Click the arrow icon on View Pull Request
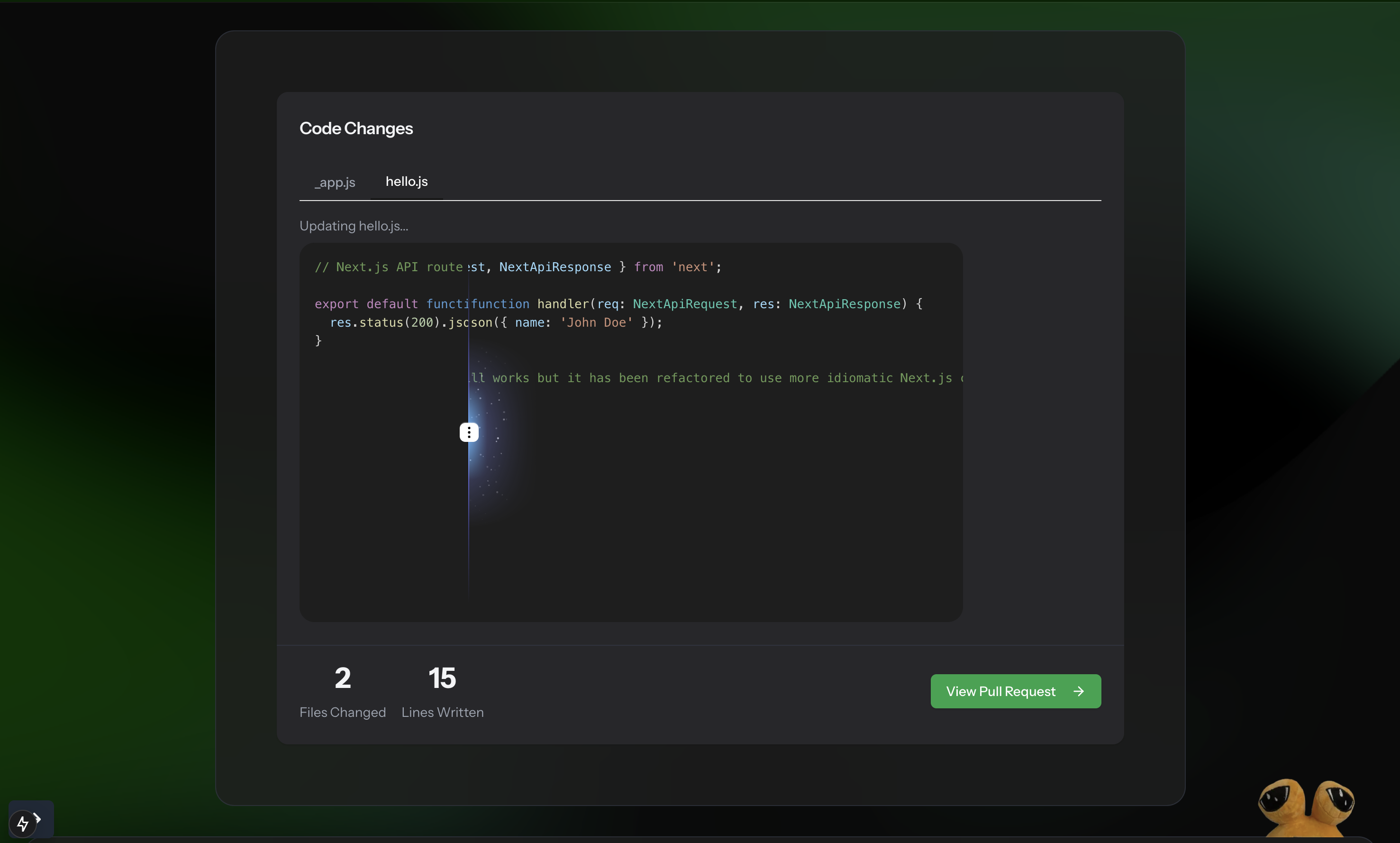 coord(1079,691)
